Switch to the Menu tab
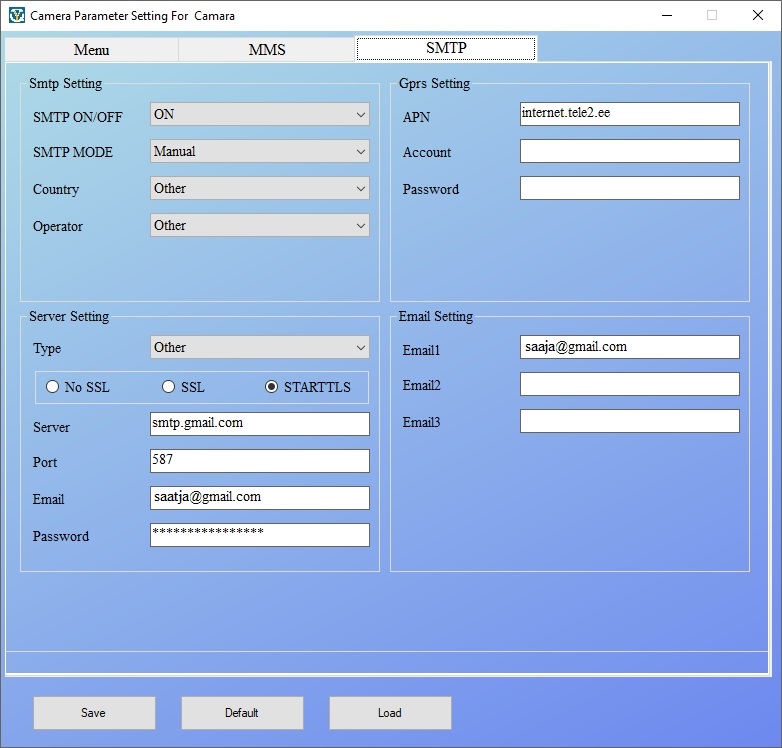 92,50
